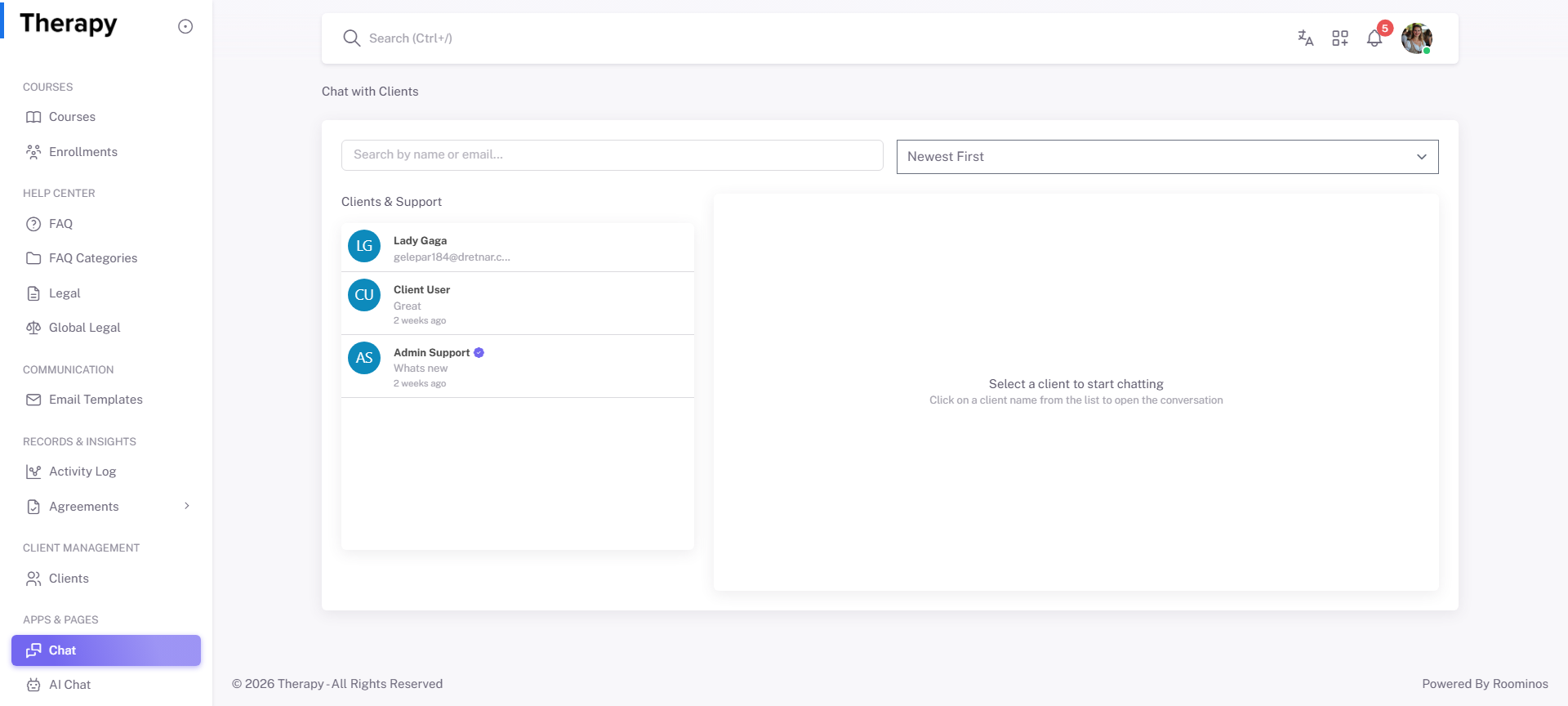Expand the Agreements submenu chevron
Image resolution: width=1568 pixels, height=706 pixels.
pyautogui.click(x=187, y=506)
